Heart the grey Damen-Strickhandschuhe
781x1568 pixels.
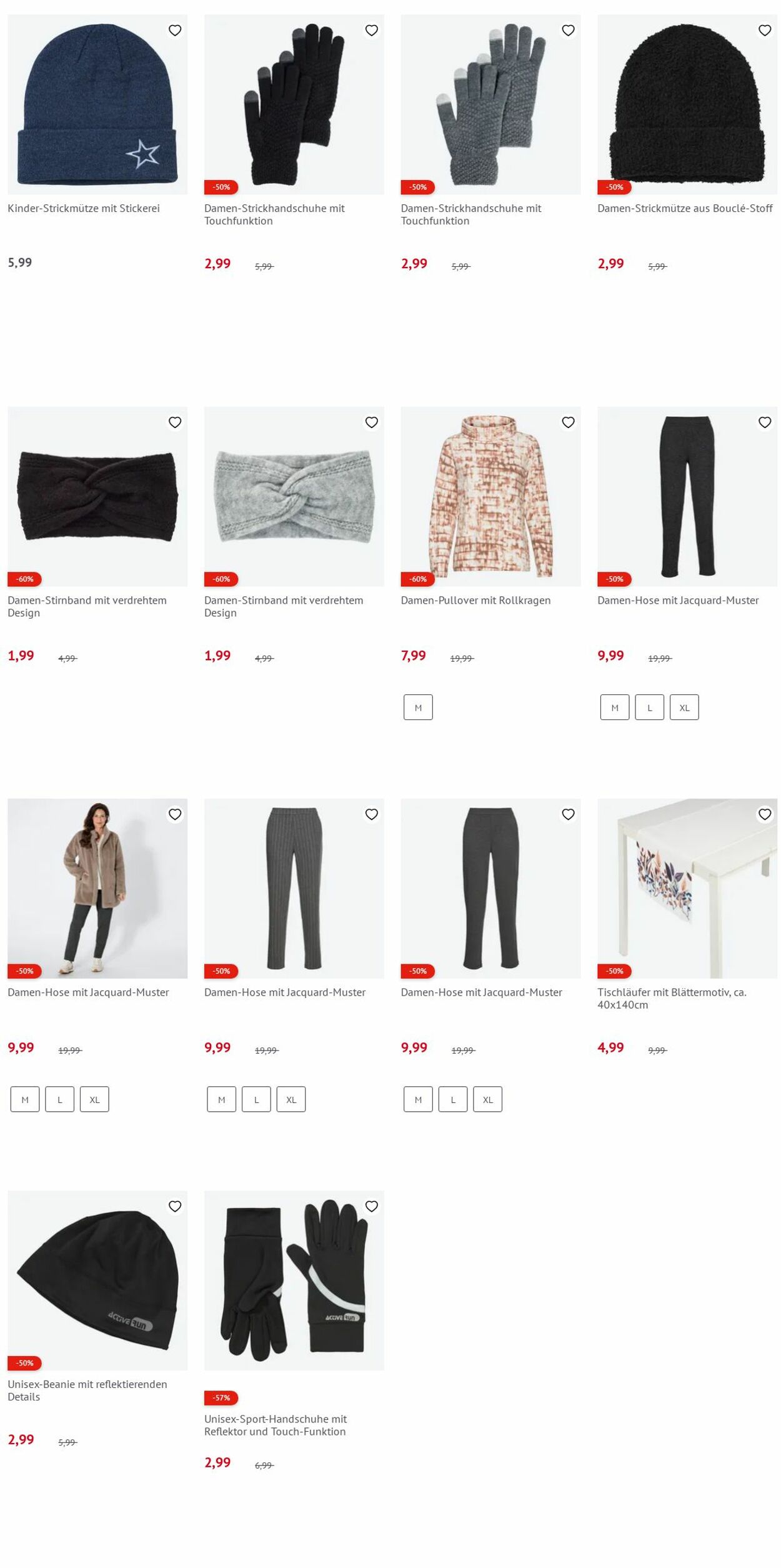click(568, 30)
